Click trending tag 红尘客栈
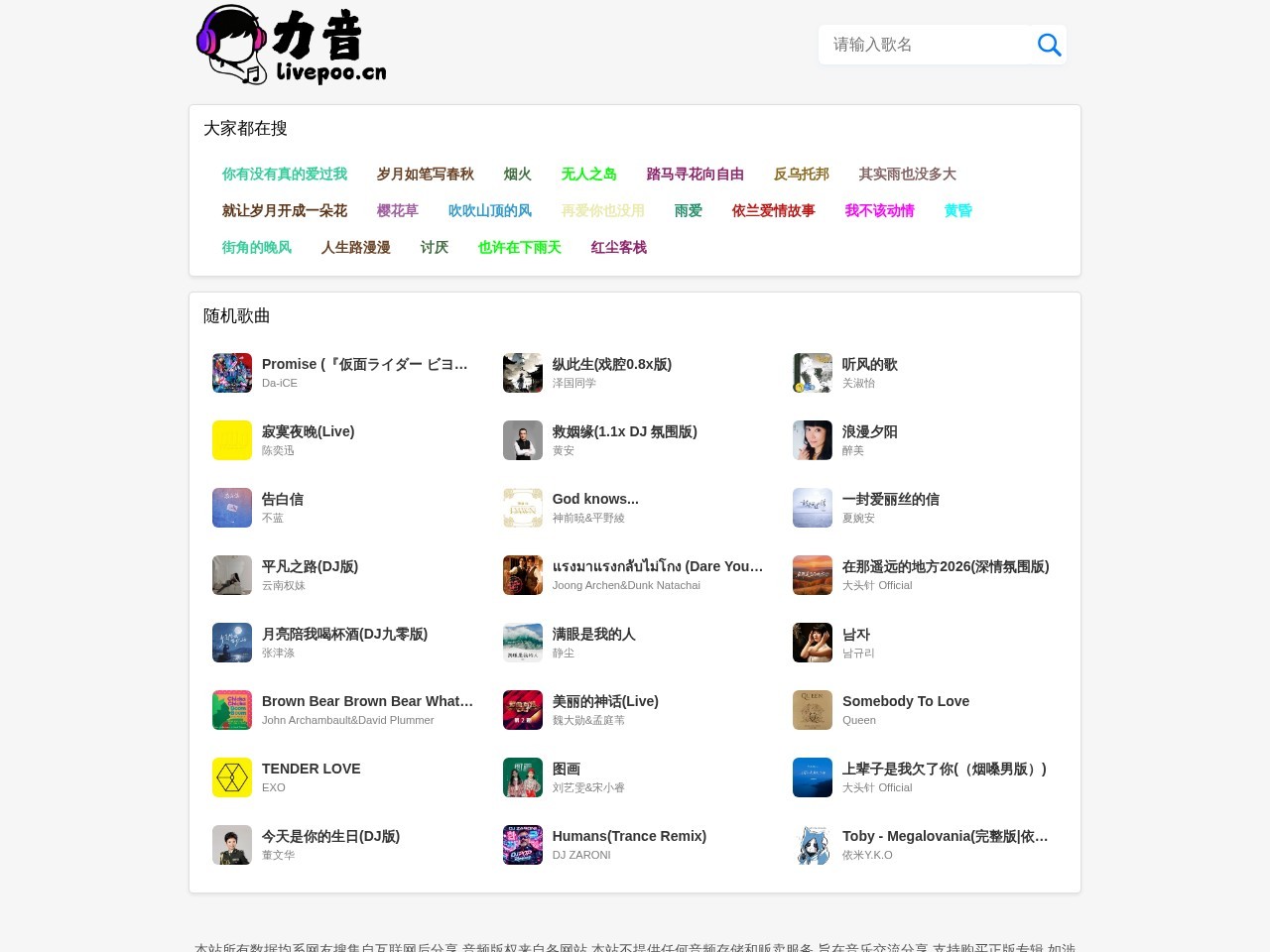Screen dimensions: 1270x952 (619, 247)
